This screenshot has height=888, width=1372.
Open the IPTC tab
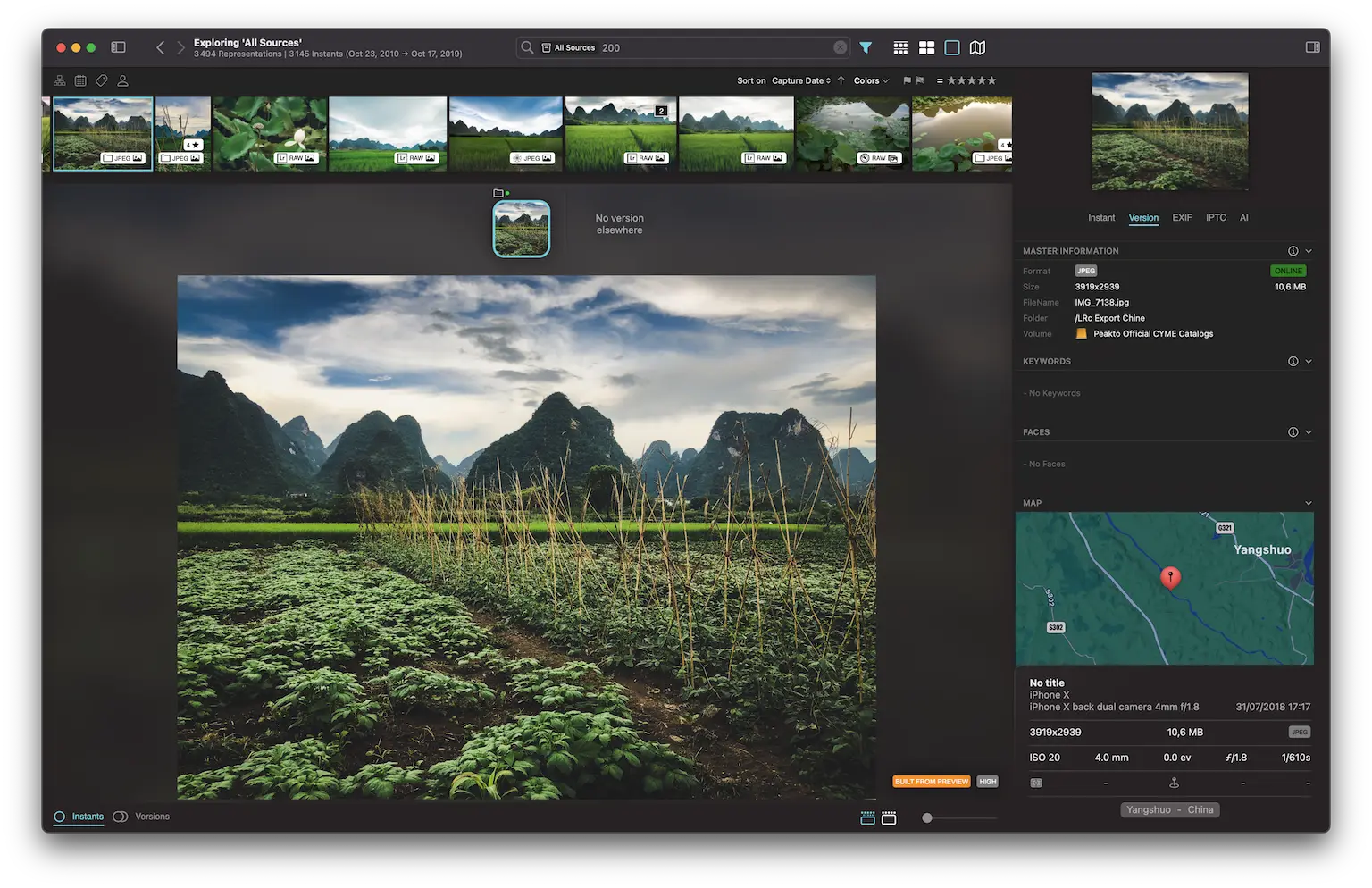tap(1216, 218)
